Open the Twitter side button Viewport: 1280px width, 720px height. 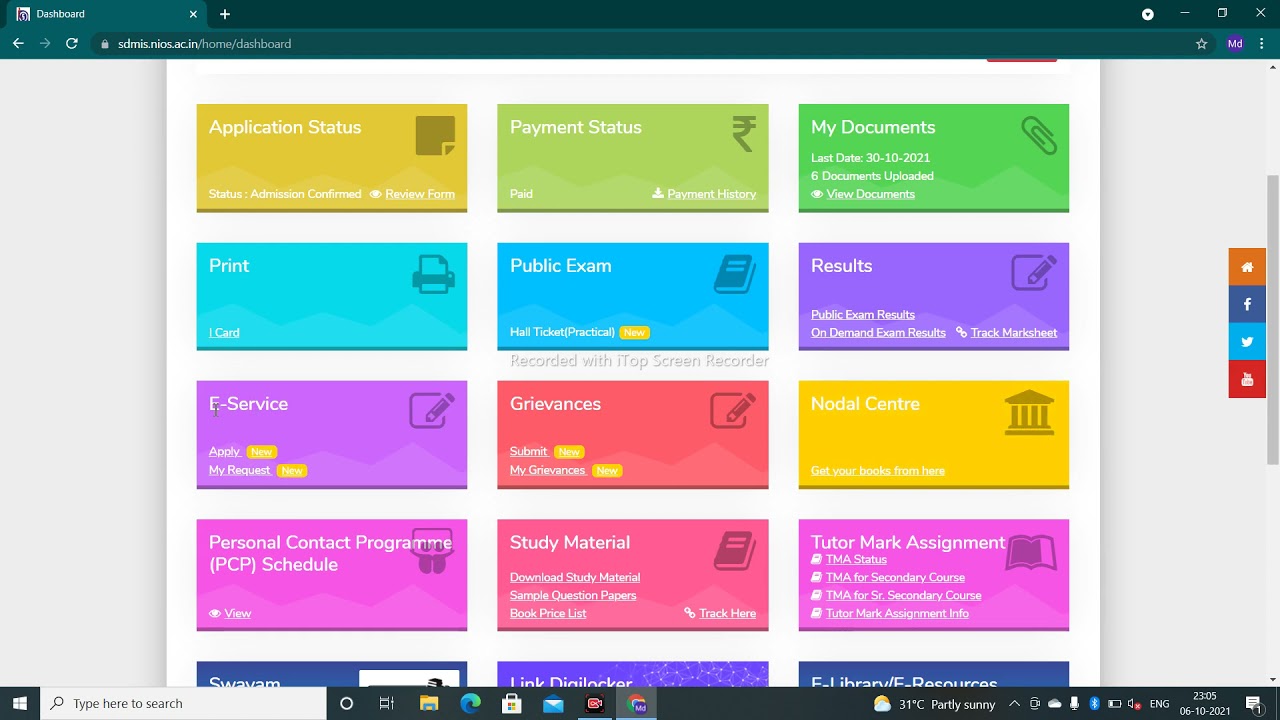[1247, 342]
